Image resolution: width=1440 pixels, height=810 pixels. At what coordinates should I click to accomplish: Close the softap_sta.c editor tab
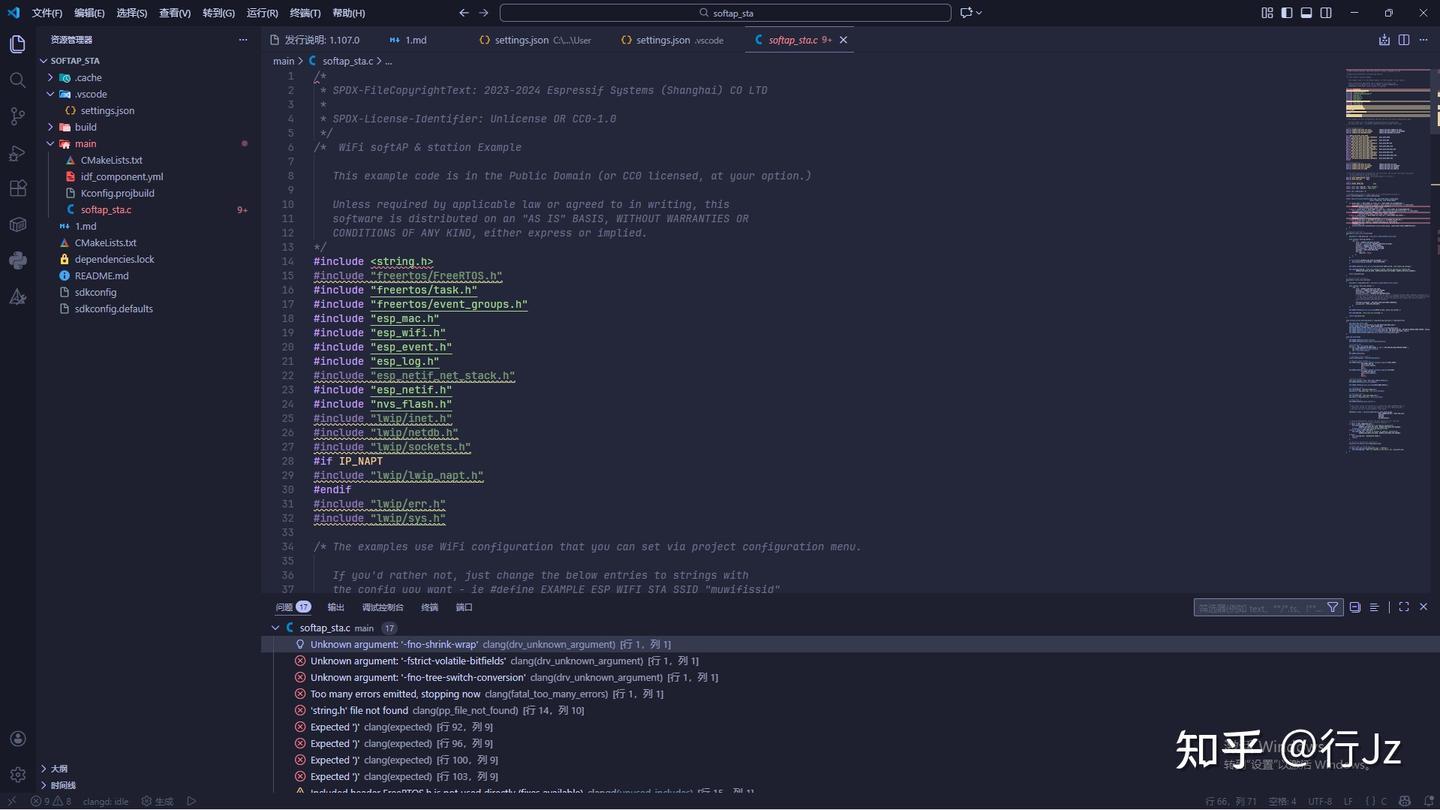pyautogui.click(x=843, y=40)
